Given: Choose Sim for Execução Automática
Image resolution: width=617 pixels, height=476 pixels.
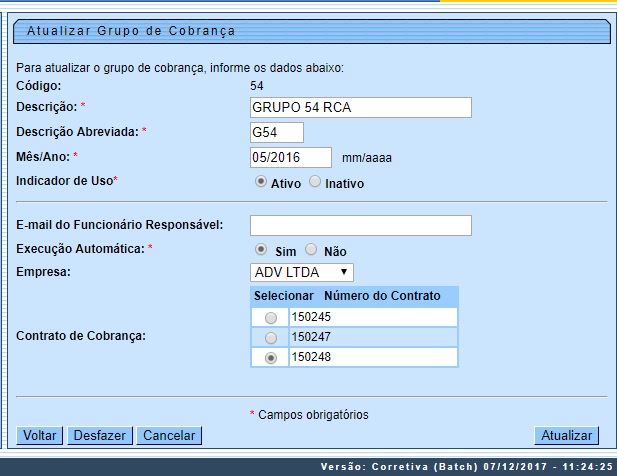Looking at the screenshot, I should coord(260,249).
